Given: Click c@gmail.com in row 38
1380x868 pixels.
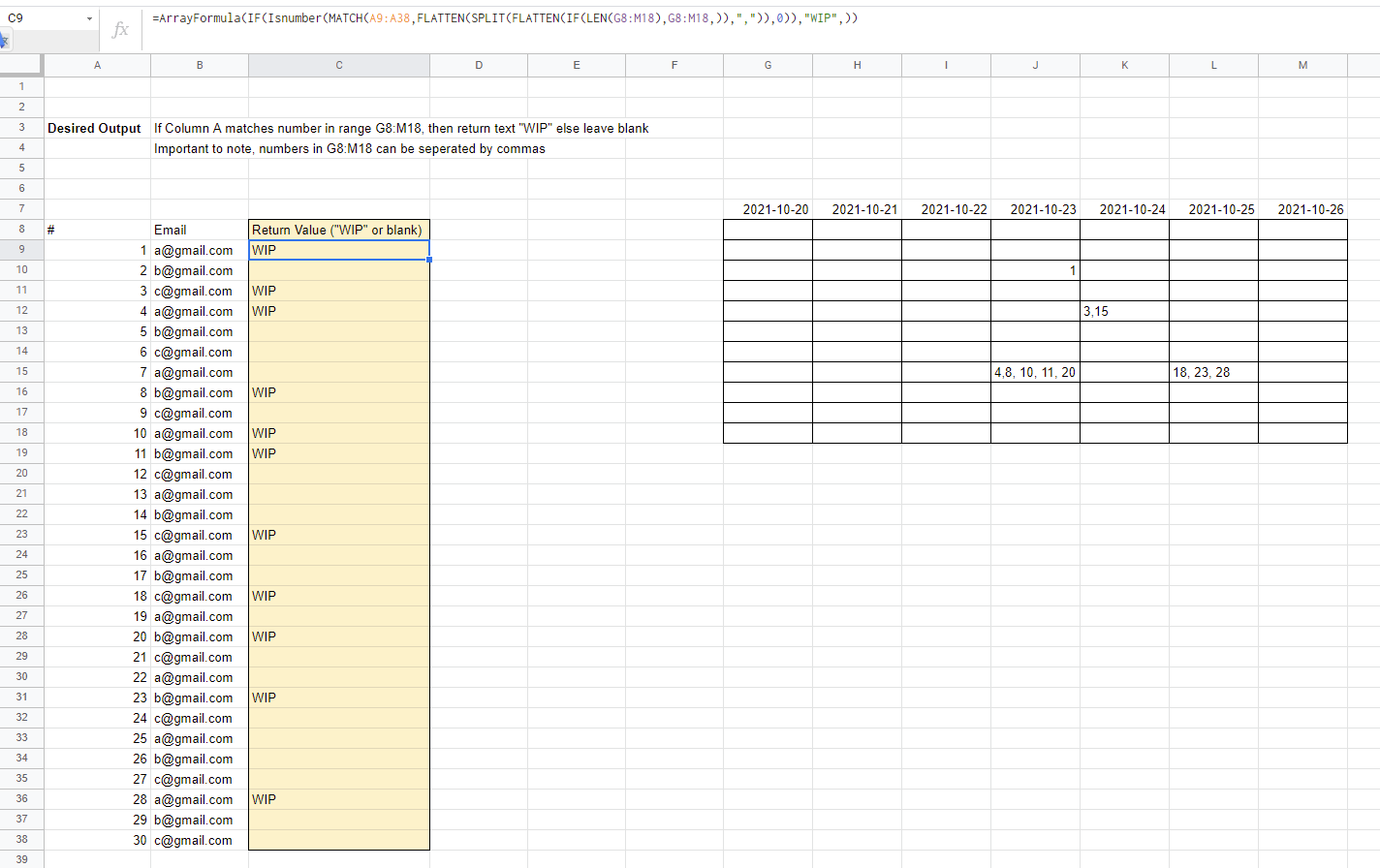Looking at the screenshot, I should (x=200, y=840).
